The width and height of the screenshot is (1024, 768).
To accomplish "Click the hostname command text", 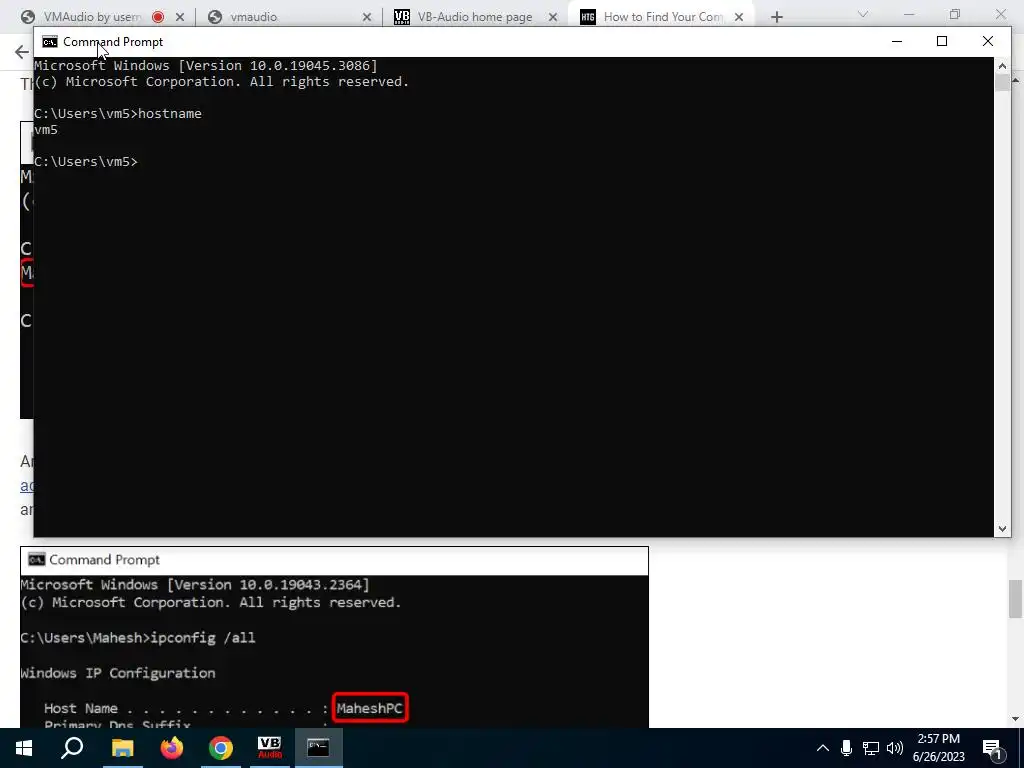I will (x=170, y=114).
